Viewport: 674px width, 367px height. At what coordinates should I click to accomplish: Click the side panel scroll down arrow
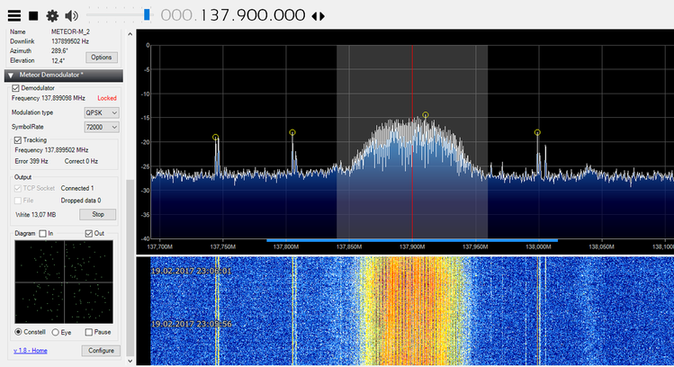pyautogui.click(x=130, y=361)
